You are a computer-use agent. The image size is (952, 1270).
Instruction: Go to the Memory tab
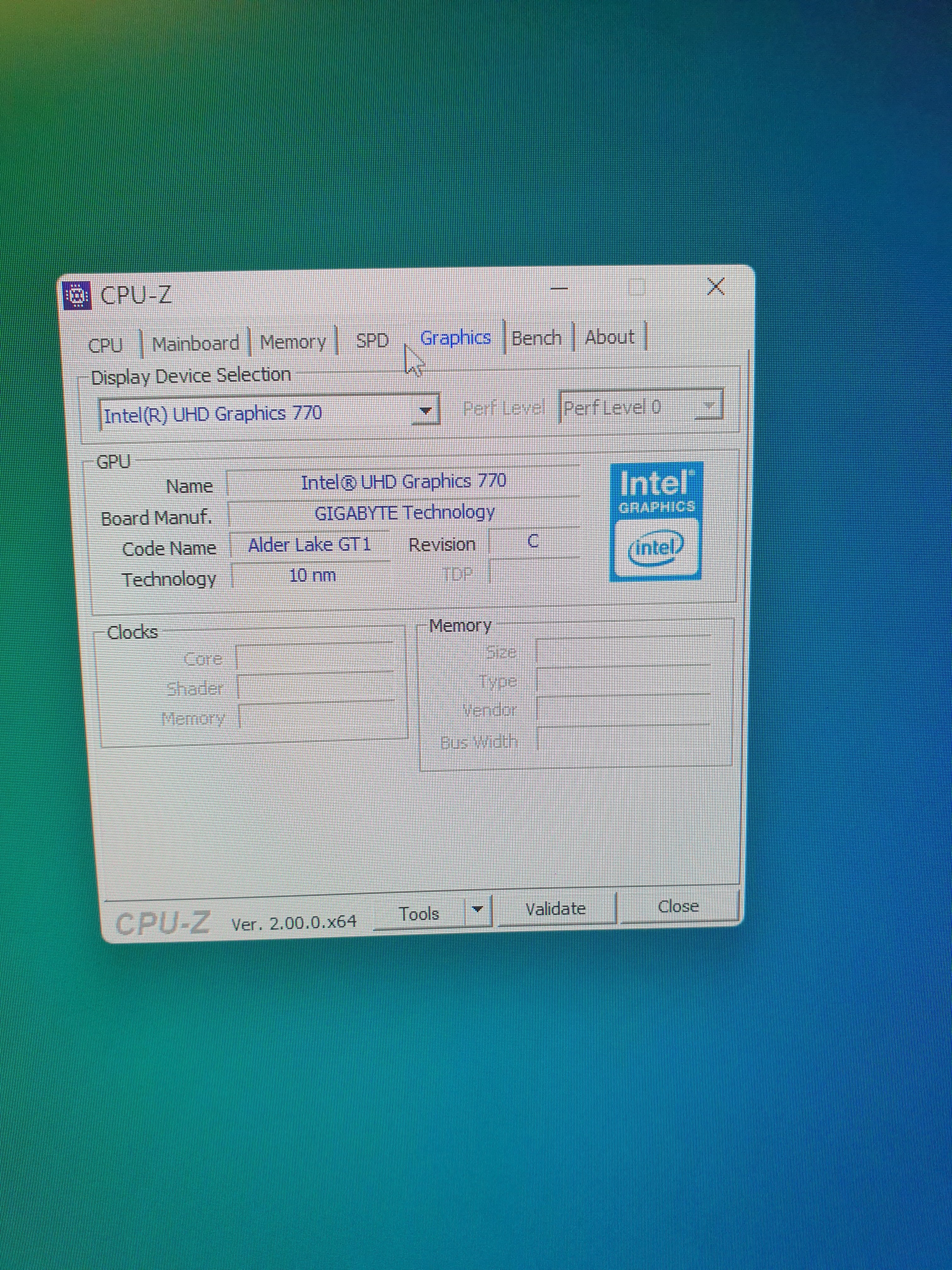point(293,342)
